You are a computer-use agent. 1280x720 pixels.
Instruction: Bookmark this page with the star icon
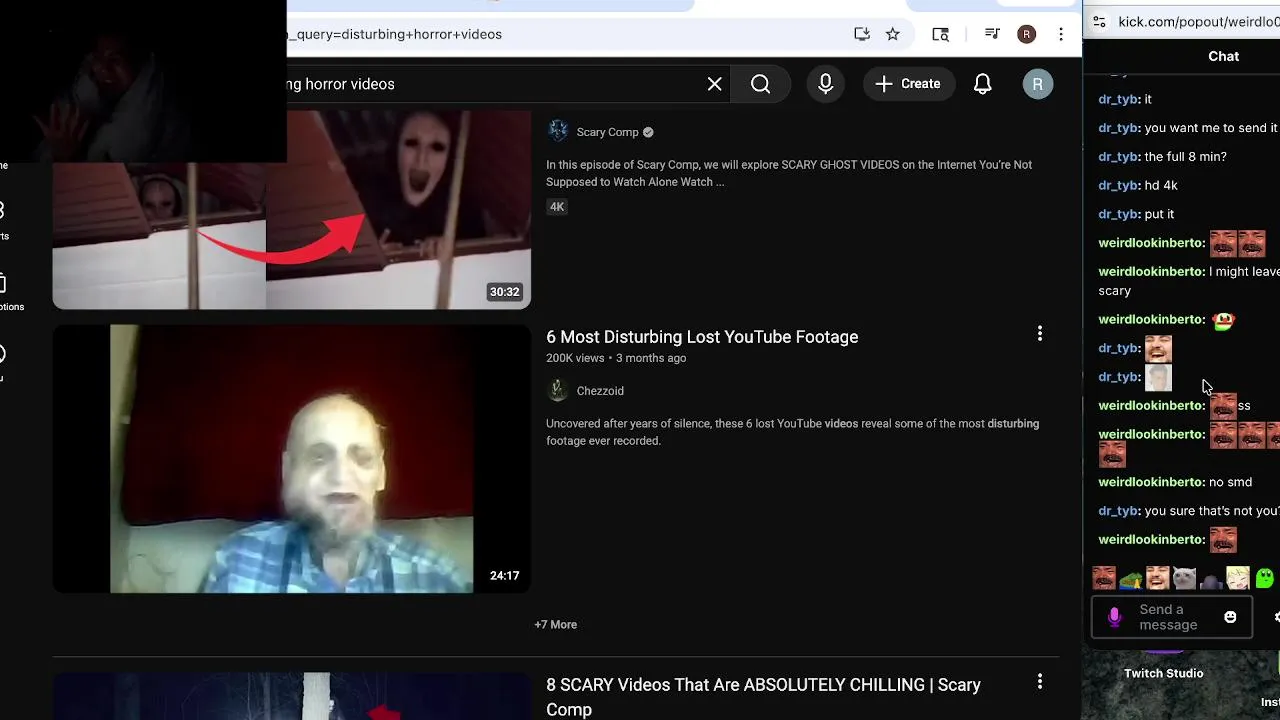click(x=893, y=34)
